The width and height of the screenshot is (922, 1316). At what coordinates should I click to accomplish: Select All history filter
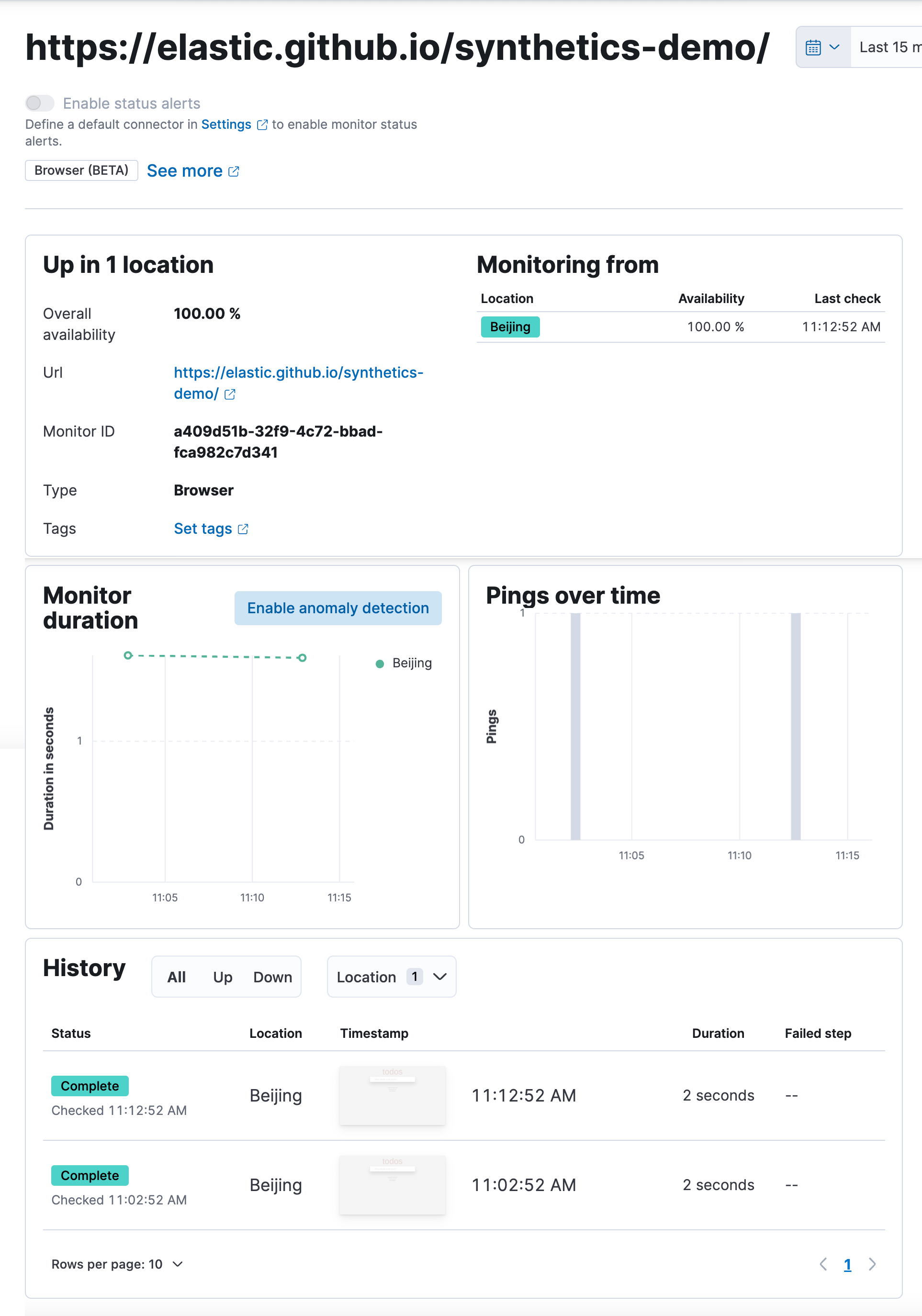point(176,977)
